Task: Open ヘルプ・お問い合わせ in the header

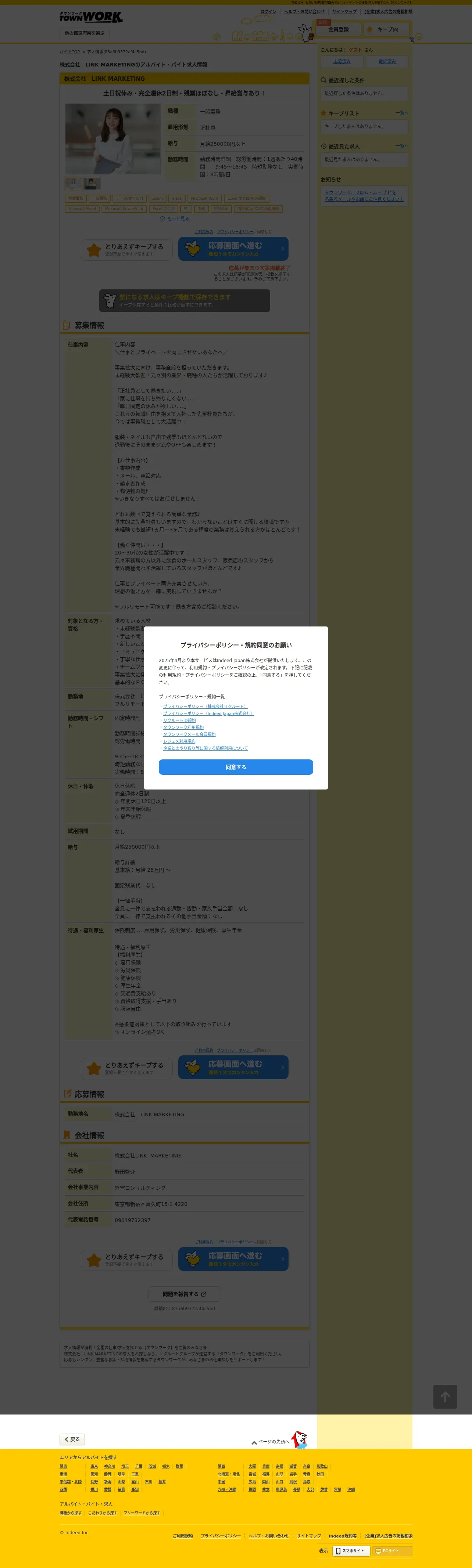Action: tap(304, 11)
